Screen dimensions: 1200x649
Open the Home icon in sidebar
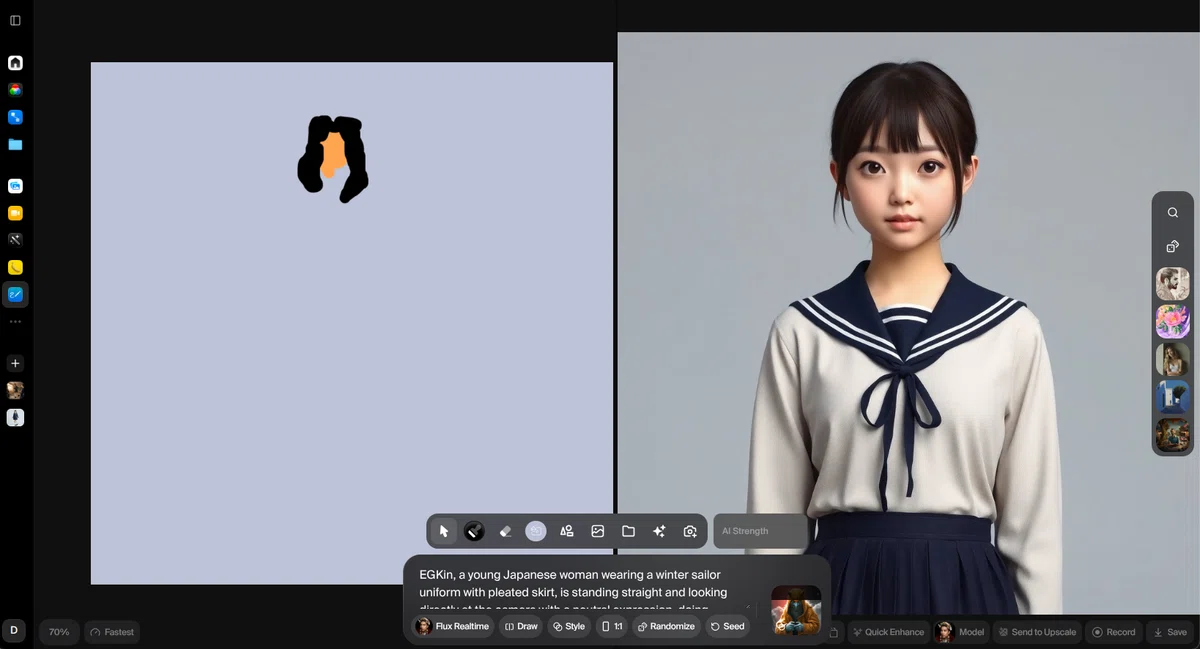15,63
